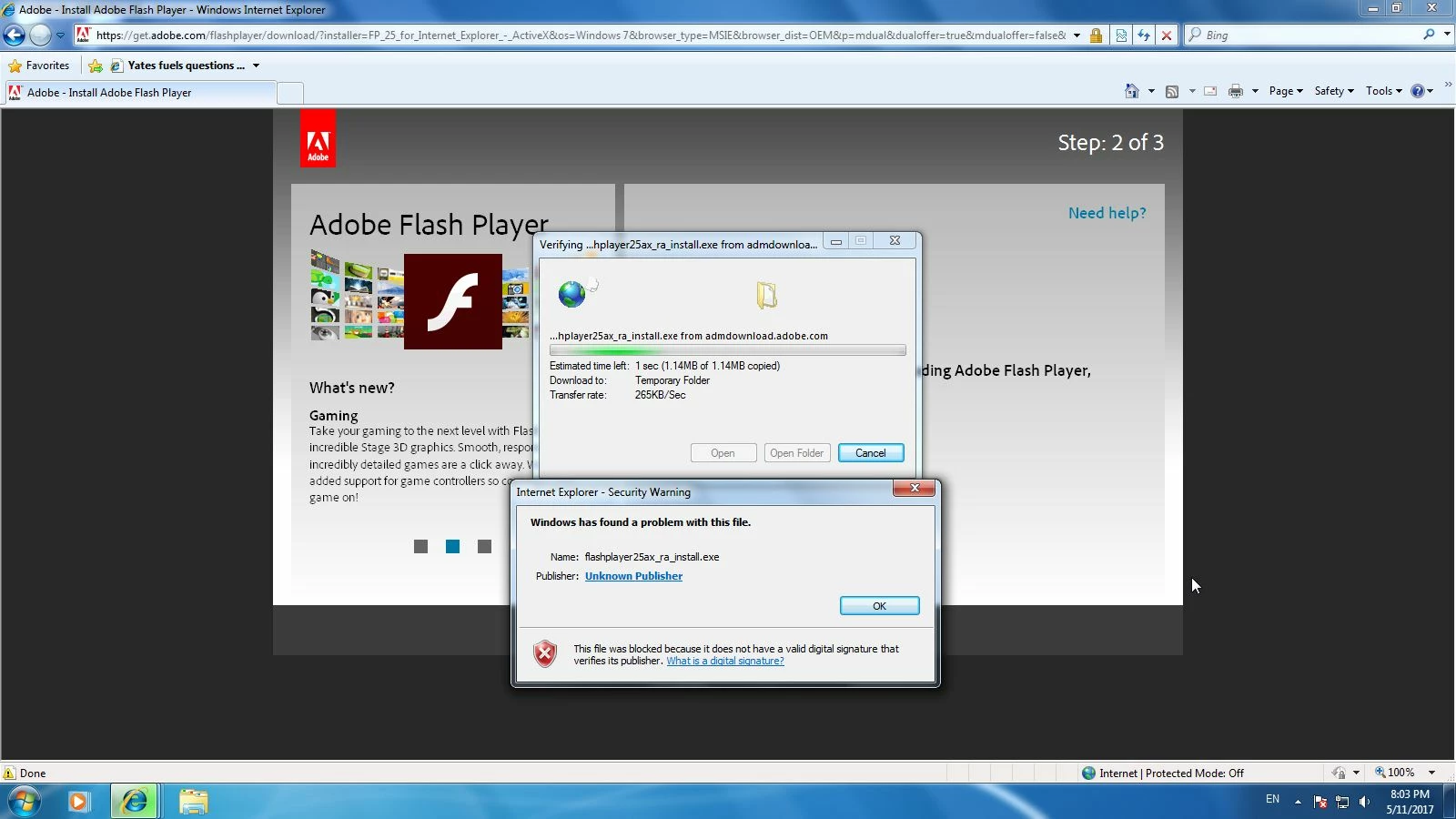Click the blue Help question mark icon
This screenshot has height=819, width=1456.
1418,91
